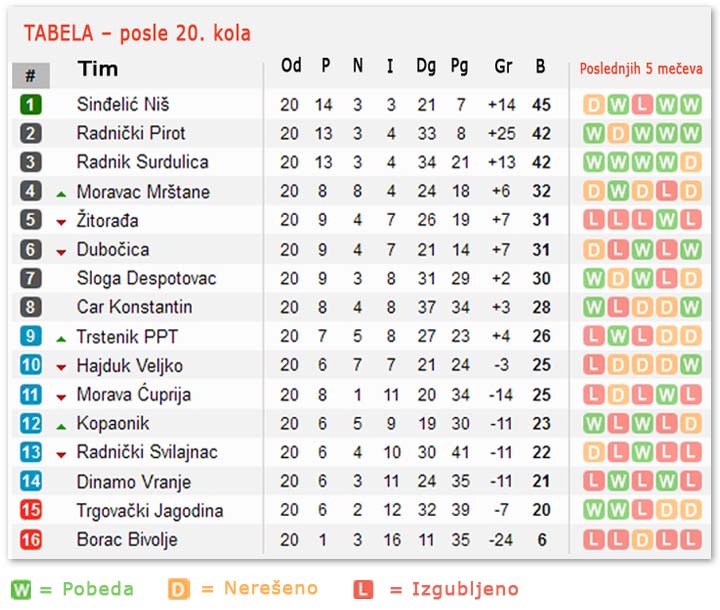Click the Trgovački Jagodina team name
This screenshot has width=720, height=610.
pyautogui.click(x=150, y=511)
